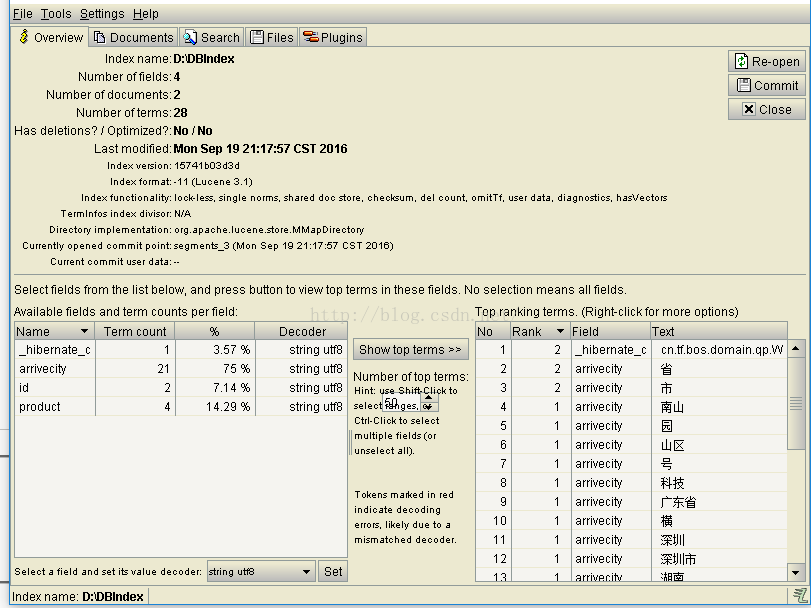811x608 pixels.
Task: Click the Set decoder button
Action: 333,571
